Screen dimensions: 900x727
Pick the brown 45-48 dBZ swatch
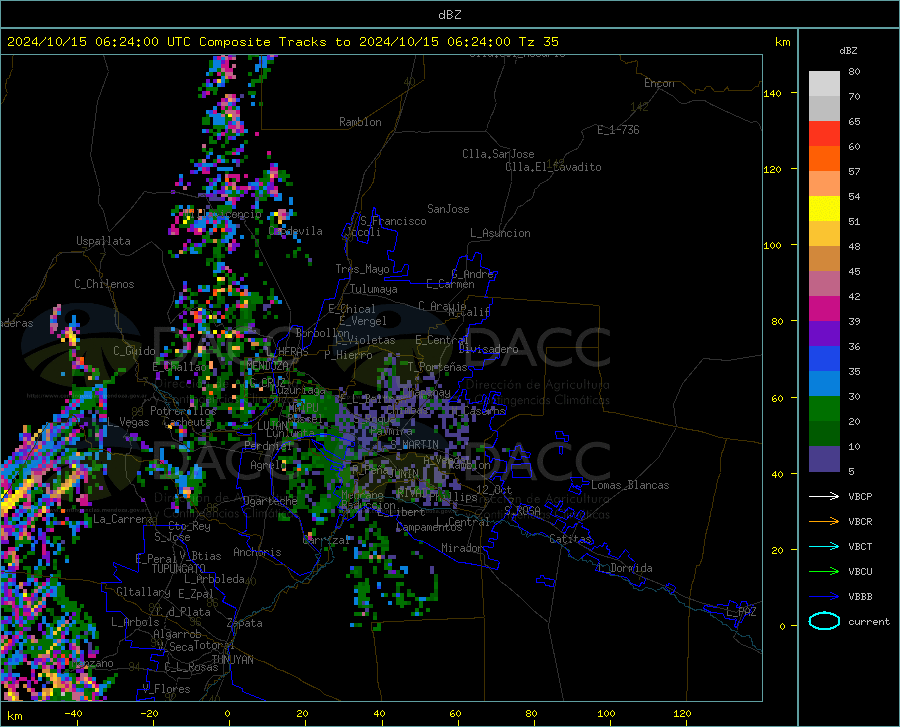[x=824, y=259]
